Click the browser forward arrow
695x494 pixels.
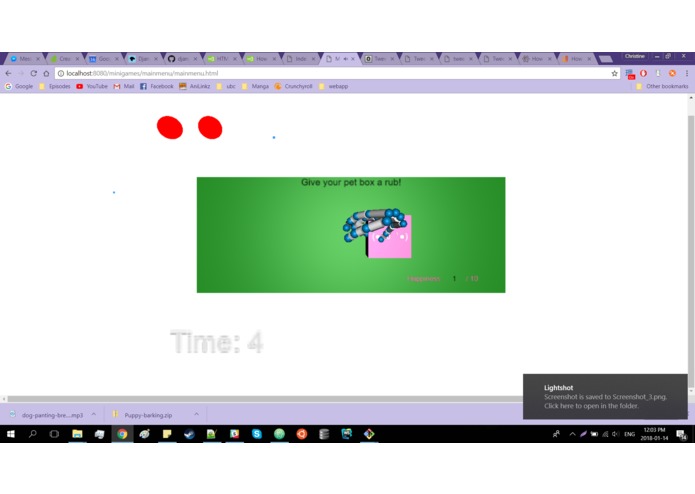pyautogui.click(x=21, y=73)
